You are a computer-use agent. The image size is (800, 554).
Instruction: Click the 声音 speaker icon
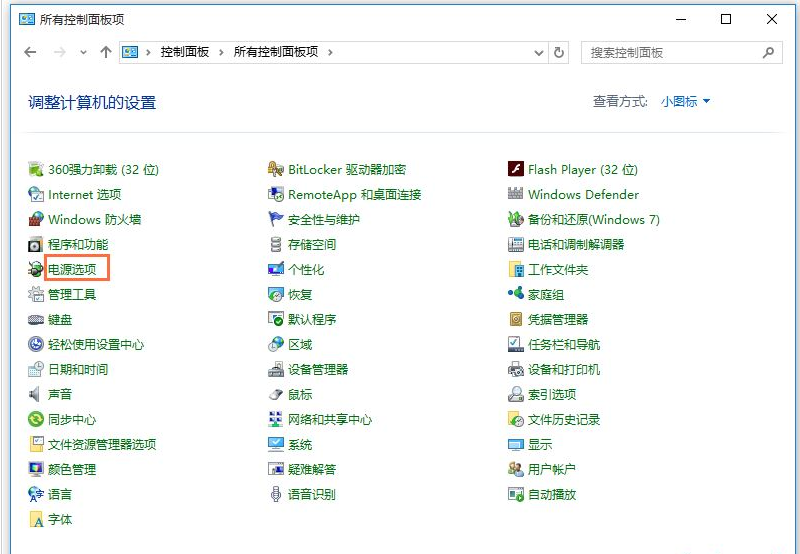(36, 395)
